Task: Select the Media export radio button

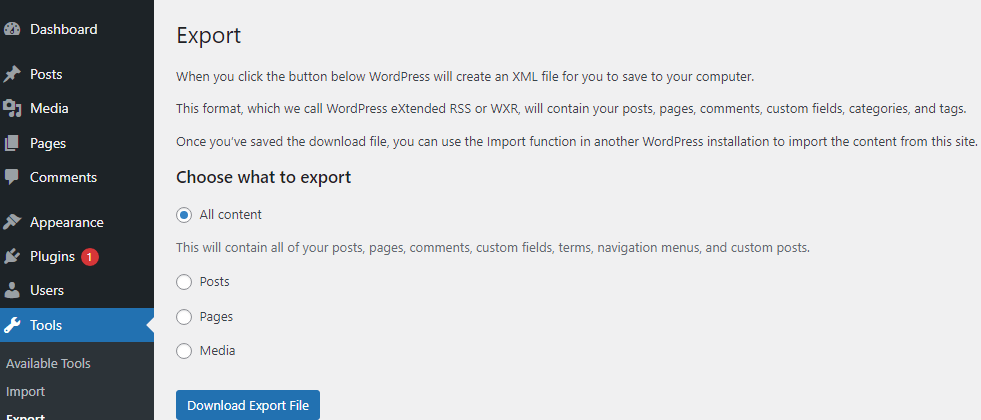Action: pos(184,351)
